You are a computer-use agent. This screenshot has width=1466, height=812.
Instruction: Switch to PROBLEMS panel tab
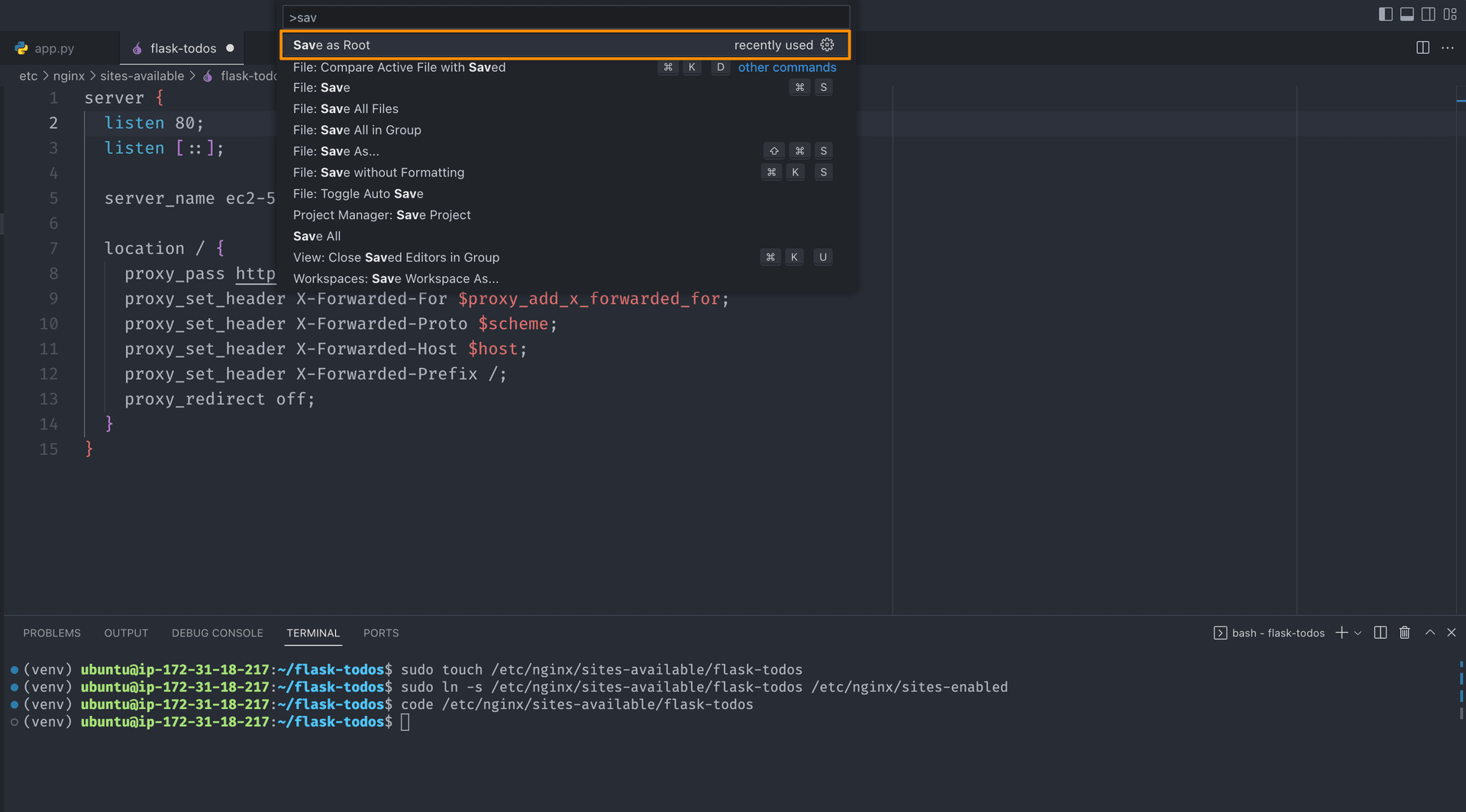click(x=52, y=633)
